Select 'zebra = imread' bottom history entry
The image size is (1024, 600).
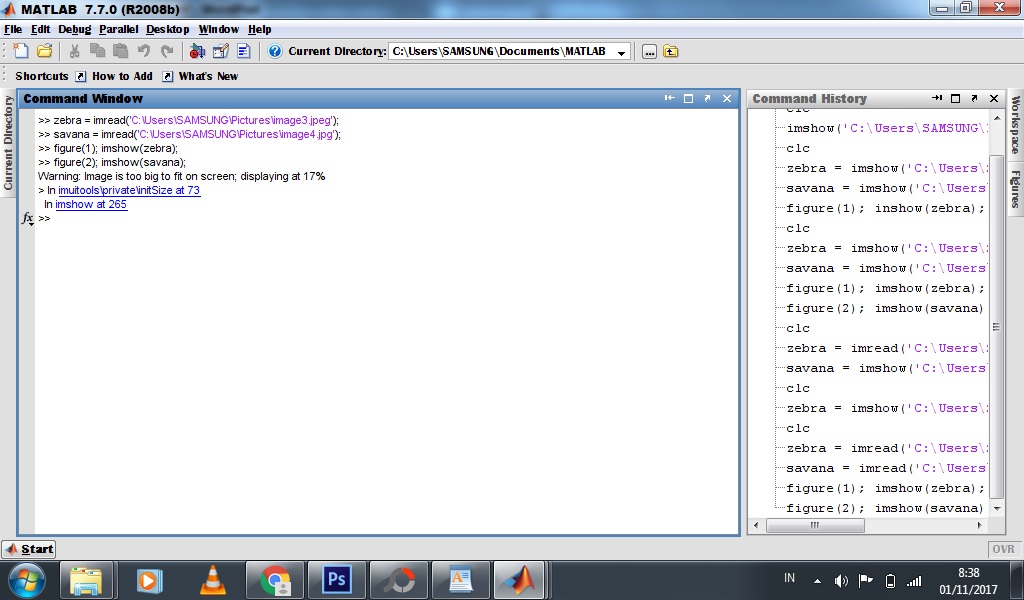pos(886,448)
